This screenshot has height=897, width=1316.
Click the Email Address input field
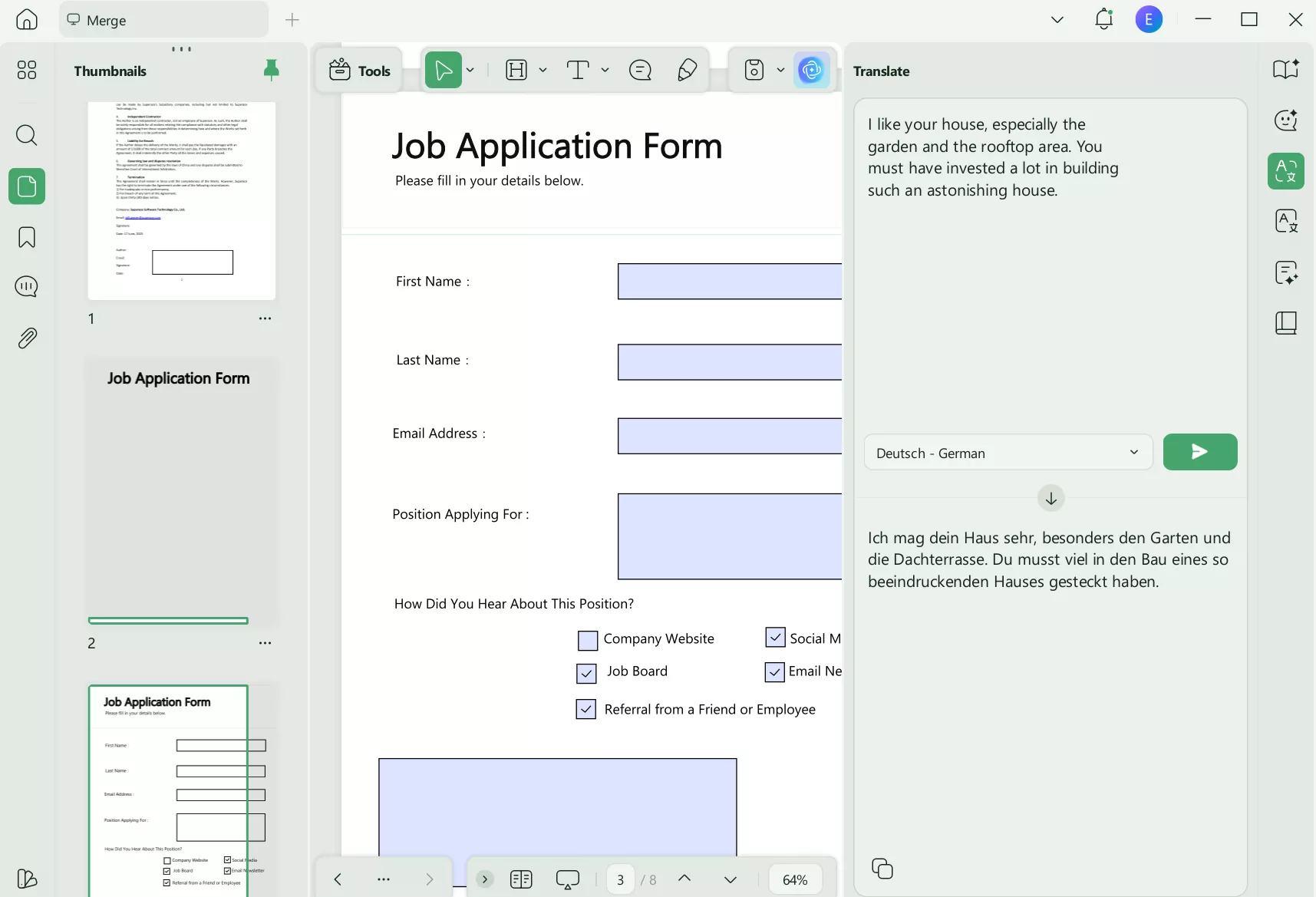point(730,436)
